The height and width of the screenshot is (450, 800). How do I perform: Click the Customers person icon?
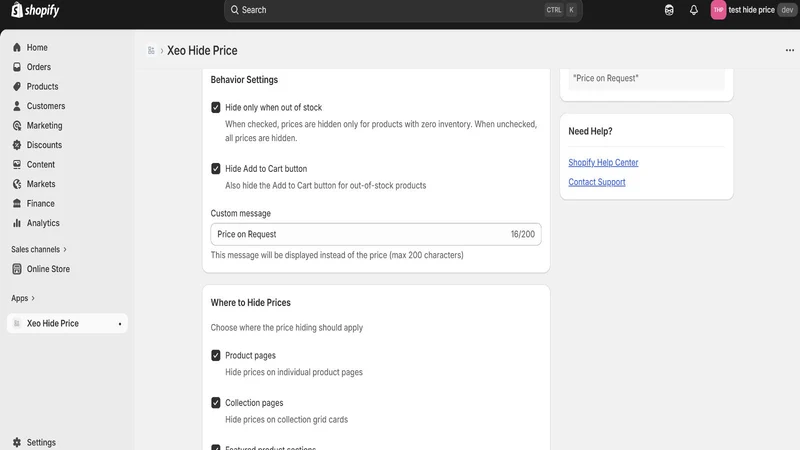tap(17, 106)
